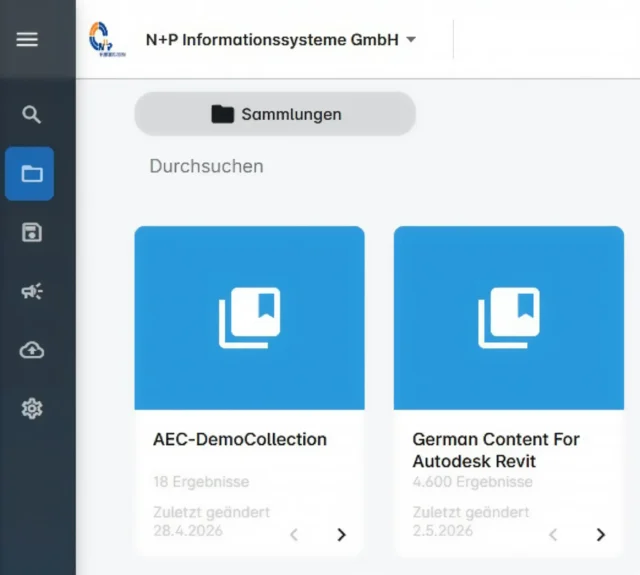Click the Sammlungen button
Image resolution: width=640 pixels, height=575 pixels.
[275, 114]
